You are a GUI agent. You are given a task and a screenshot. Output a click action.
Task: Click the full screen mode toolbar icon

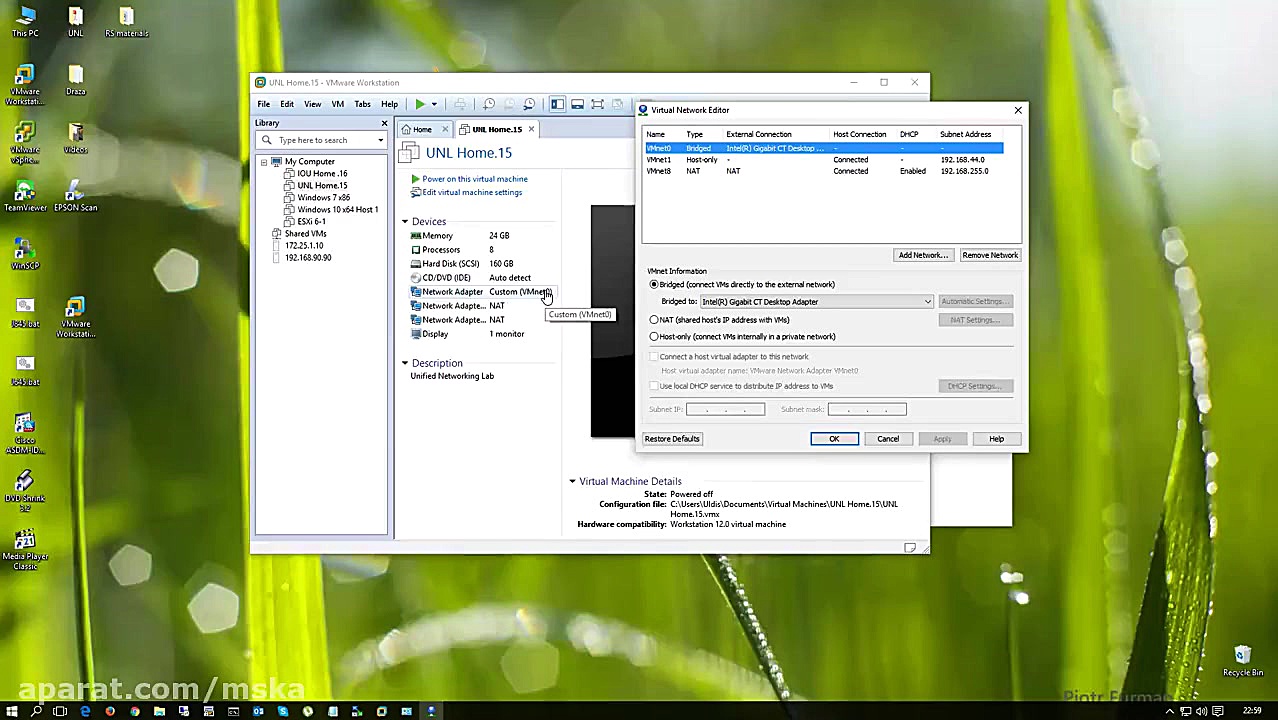597,104
